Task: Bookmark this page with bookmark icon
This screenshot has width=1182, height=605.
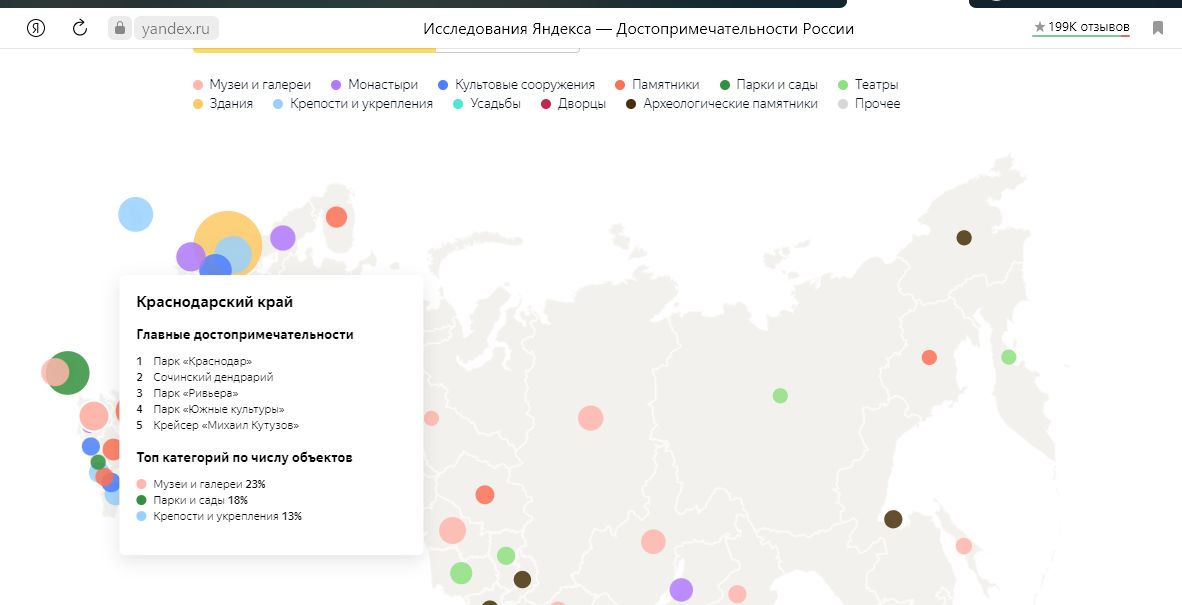Action: click(x=1158, y=28)
